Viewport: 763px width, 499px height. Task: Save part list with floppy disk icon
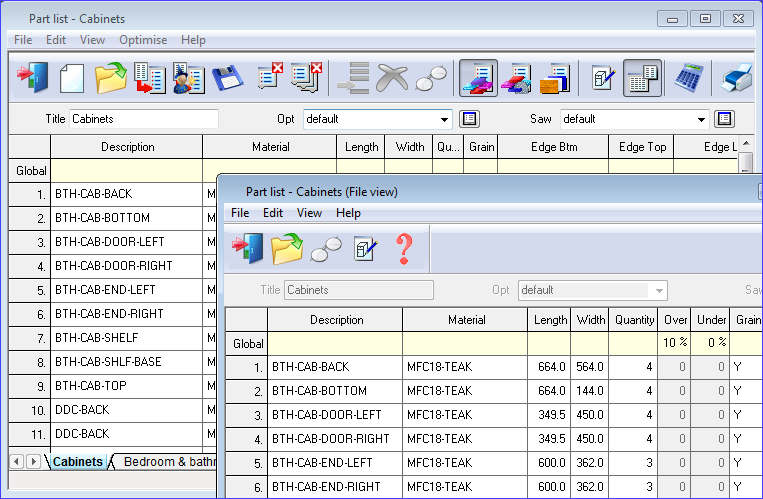[x=227, y=78]
